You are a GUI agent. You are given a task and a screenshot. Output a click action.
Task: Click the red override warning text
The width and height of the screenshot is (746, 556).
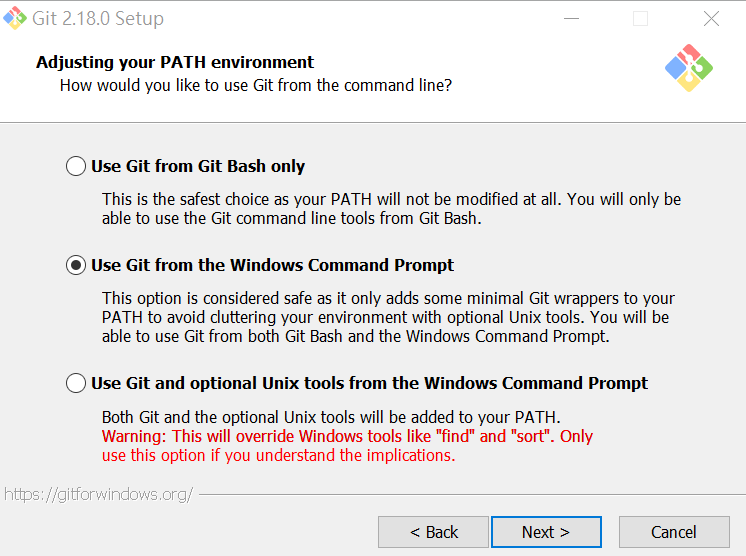347,446
